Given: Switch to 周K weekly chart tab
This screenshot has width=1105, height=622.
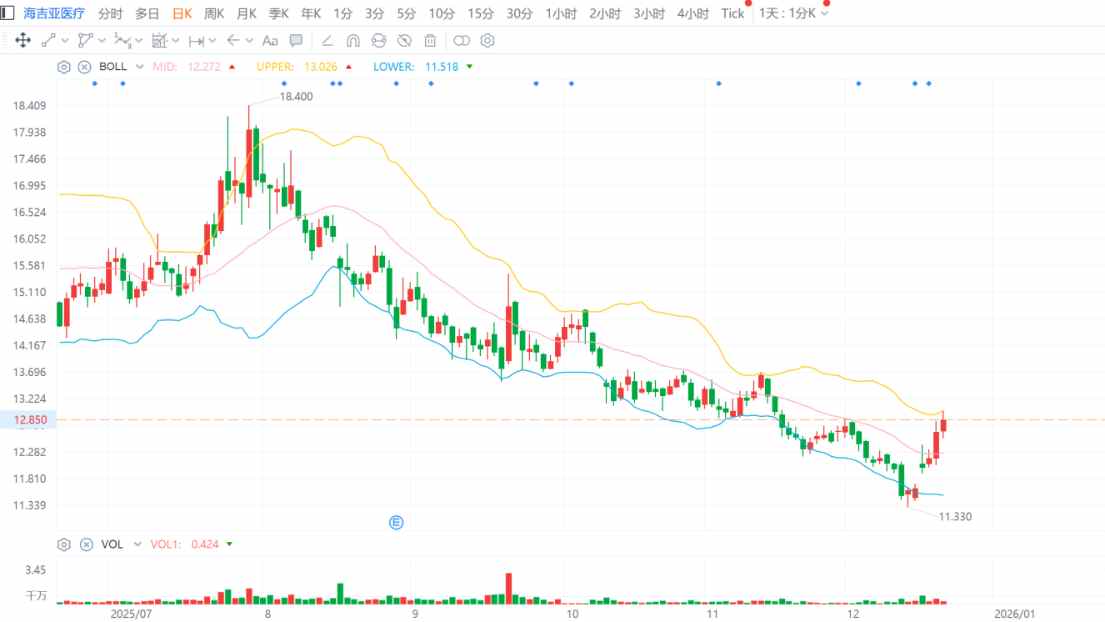Looking at the screenshot, I should coord(214,14).
